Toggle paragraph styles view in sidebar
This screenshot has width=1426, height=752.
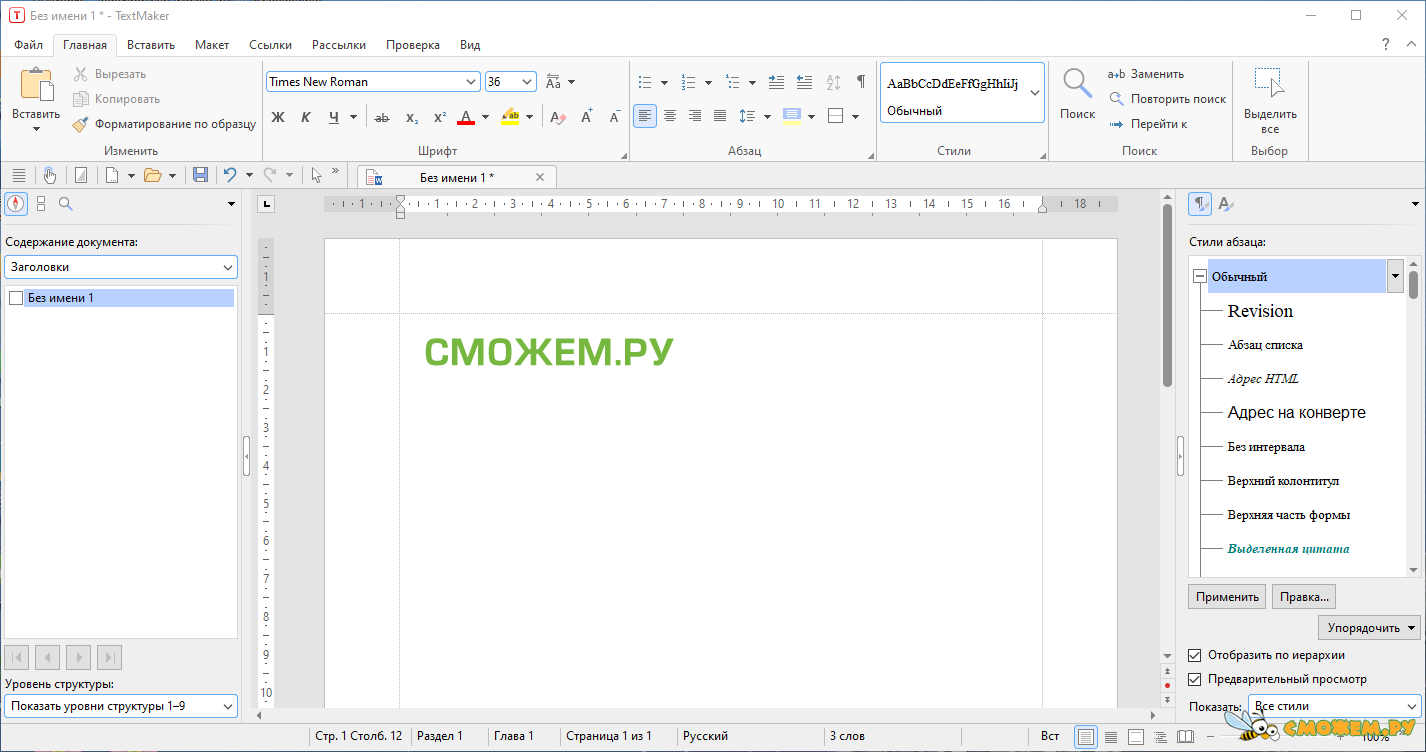click(1200, 204)
